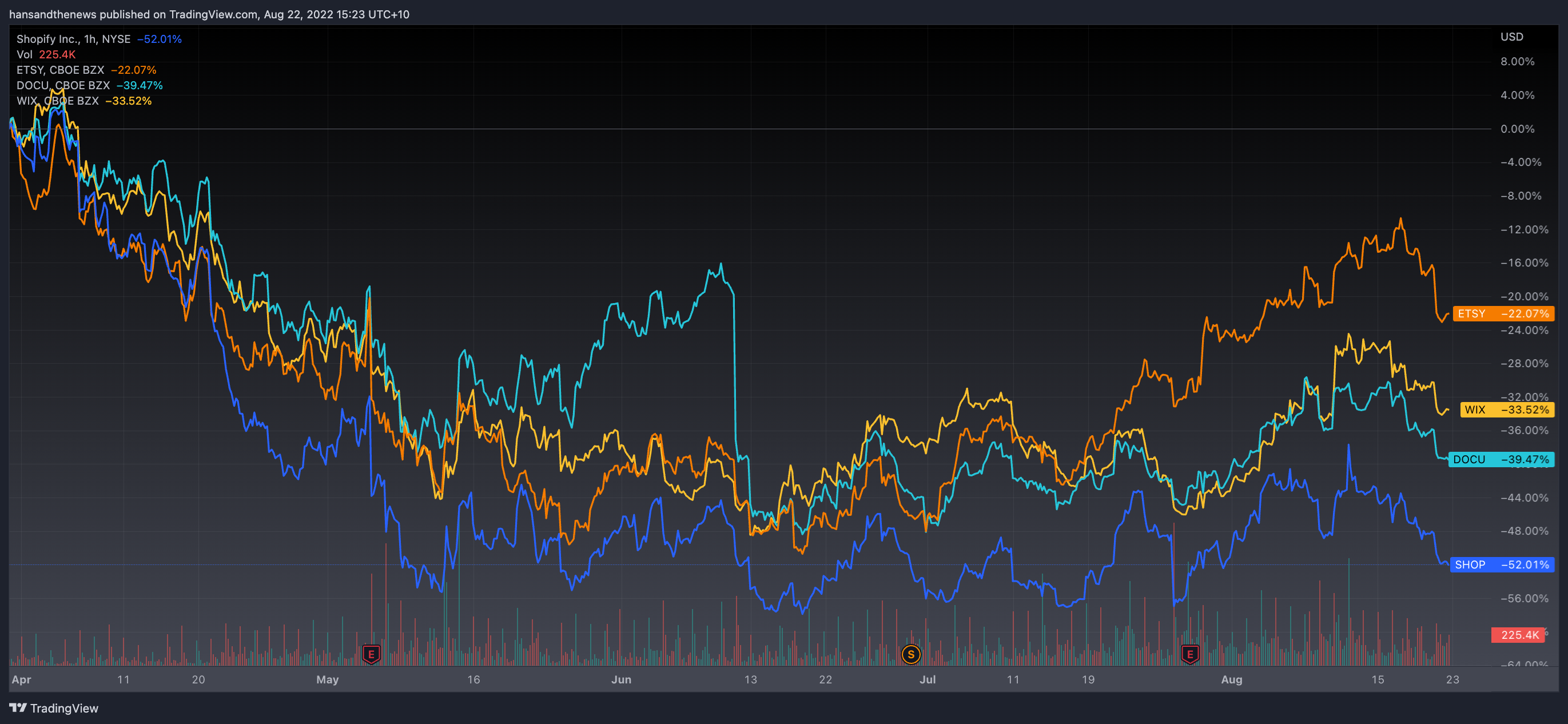Click the red 225.4K volume label

pyautogui.click(x=1519, y=635)
